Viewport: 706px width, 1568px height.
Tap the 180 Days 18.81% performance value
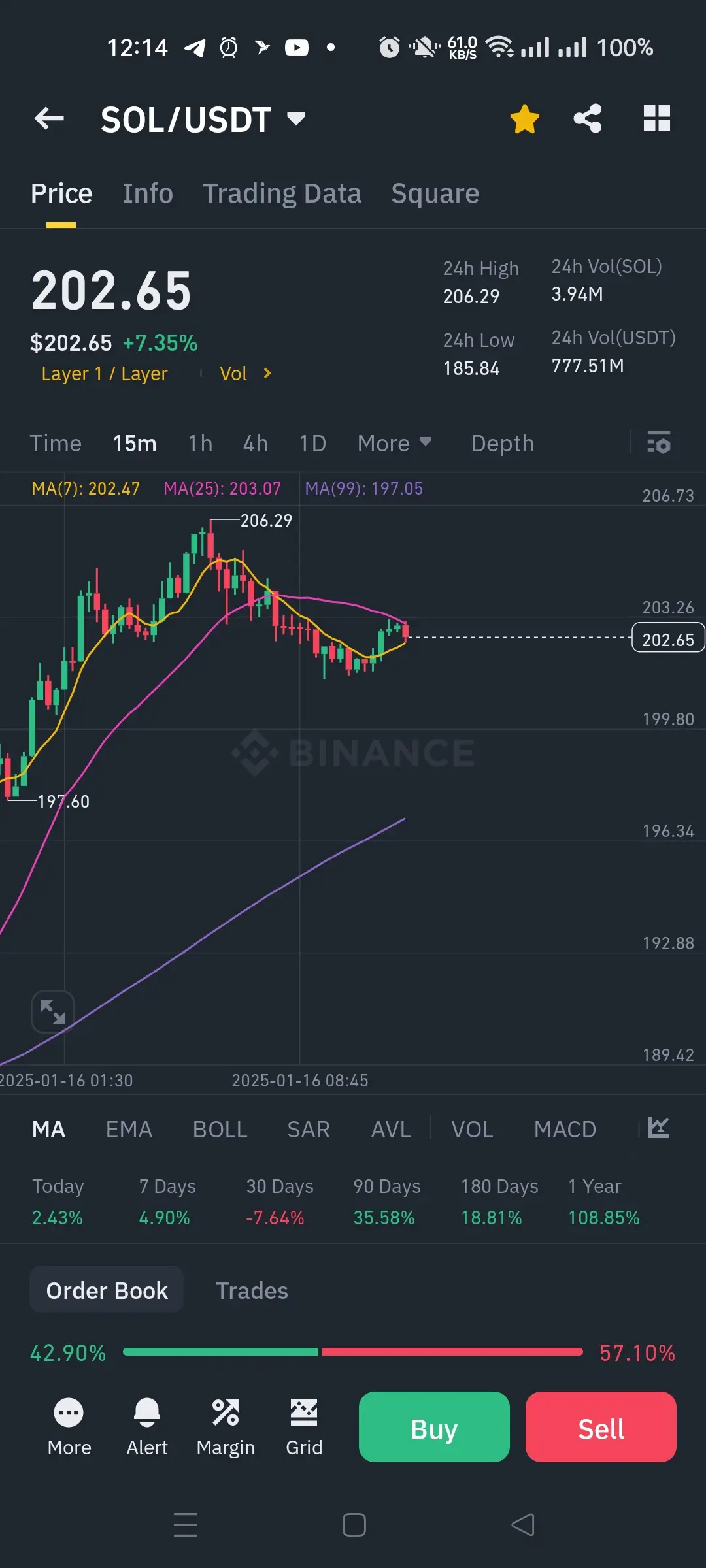click(x=492, y=1218)
